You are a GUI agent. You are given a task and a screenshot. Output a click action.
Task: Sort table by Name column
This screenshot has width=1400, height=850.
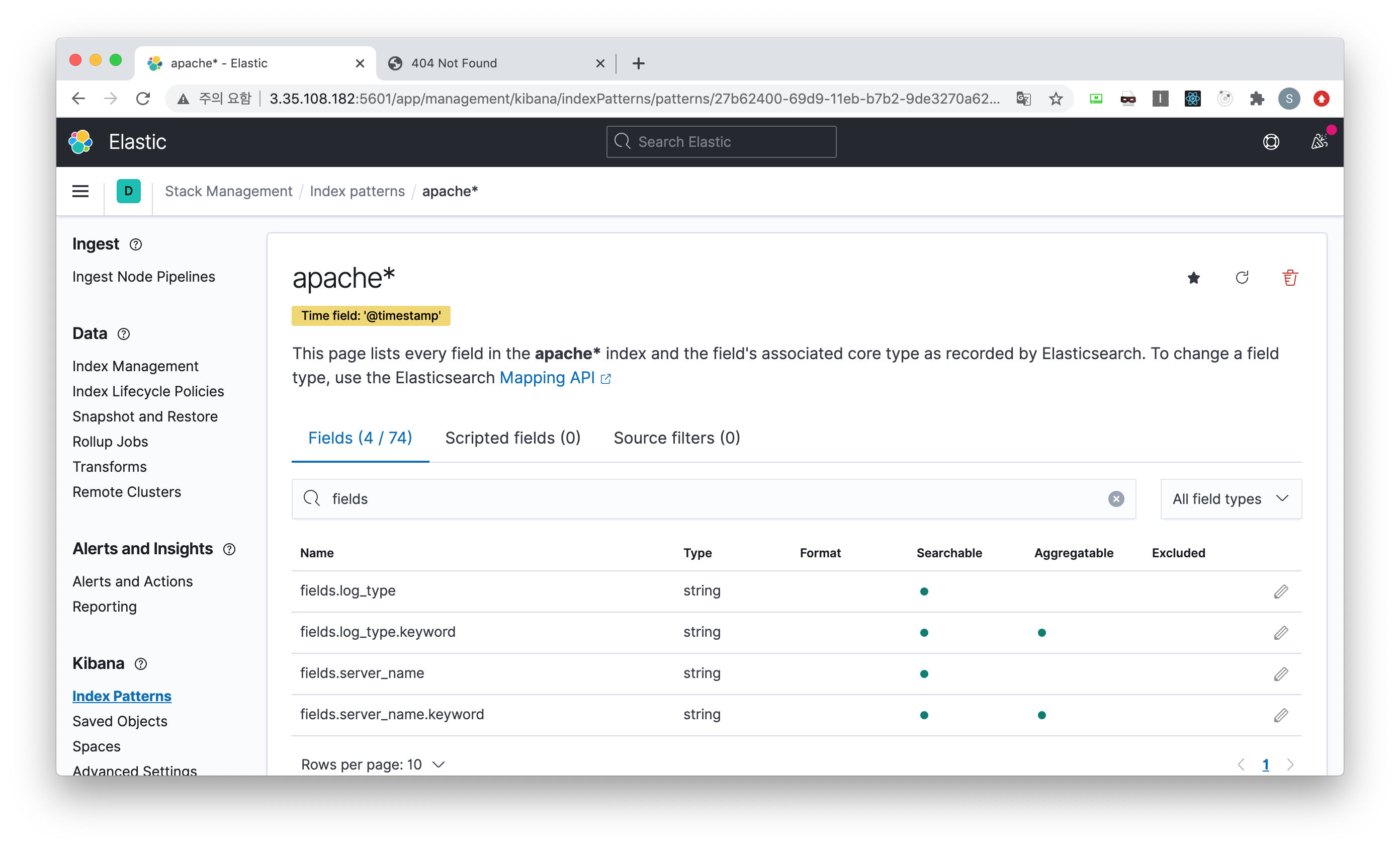pos(316,553)
